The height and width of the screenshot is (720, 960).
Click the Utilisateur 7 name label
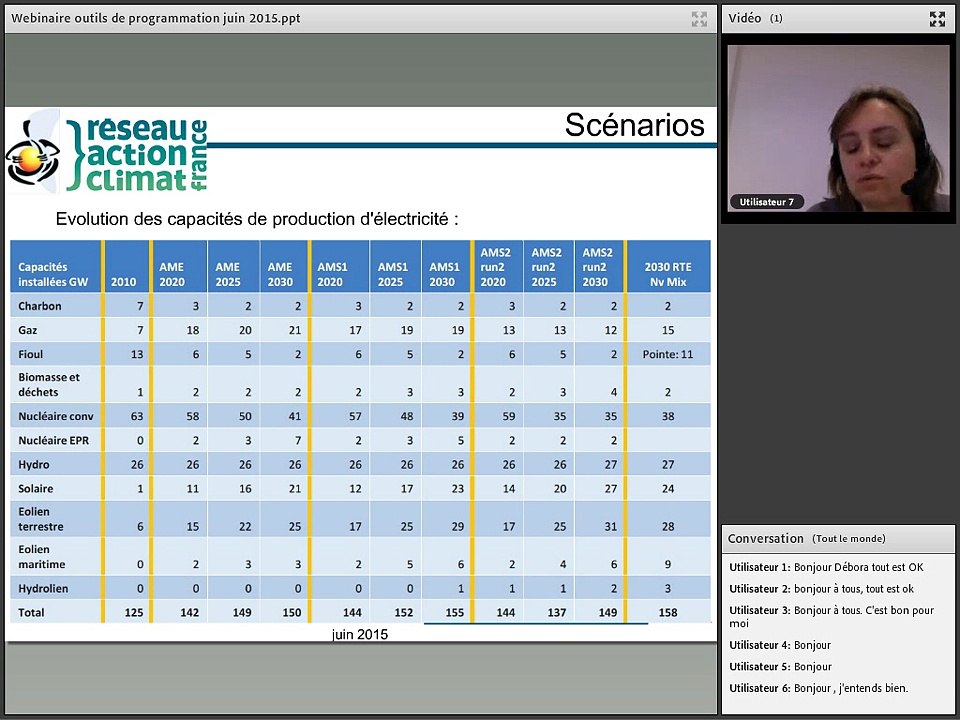pos(766,202)
